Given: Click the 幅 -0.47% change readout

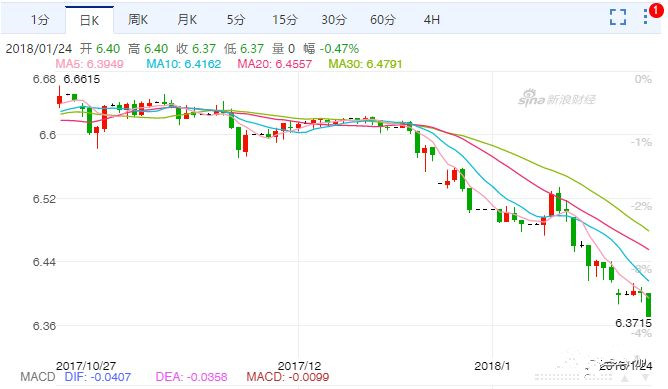Looking at the screenshot, I should tap(331, 49).
